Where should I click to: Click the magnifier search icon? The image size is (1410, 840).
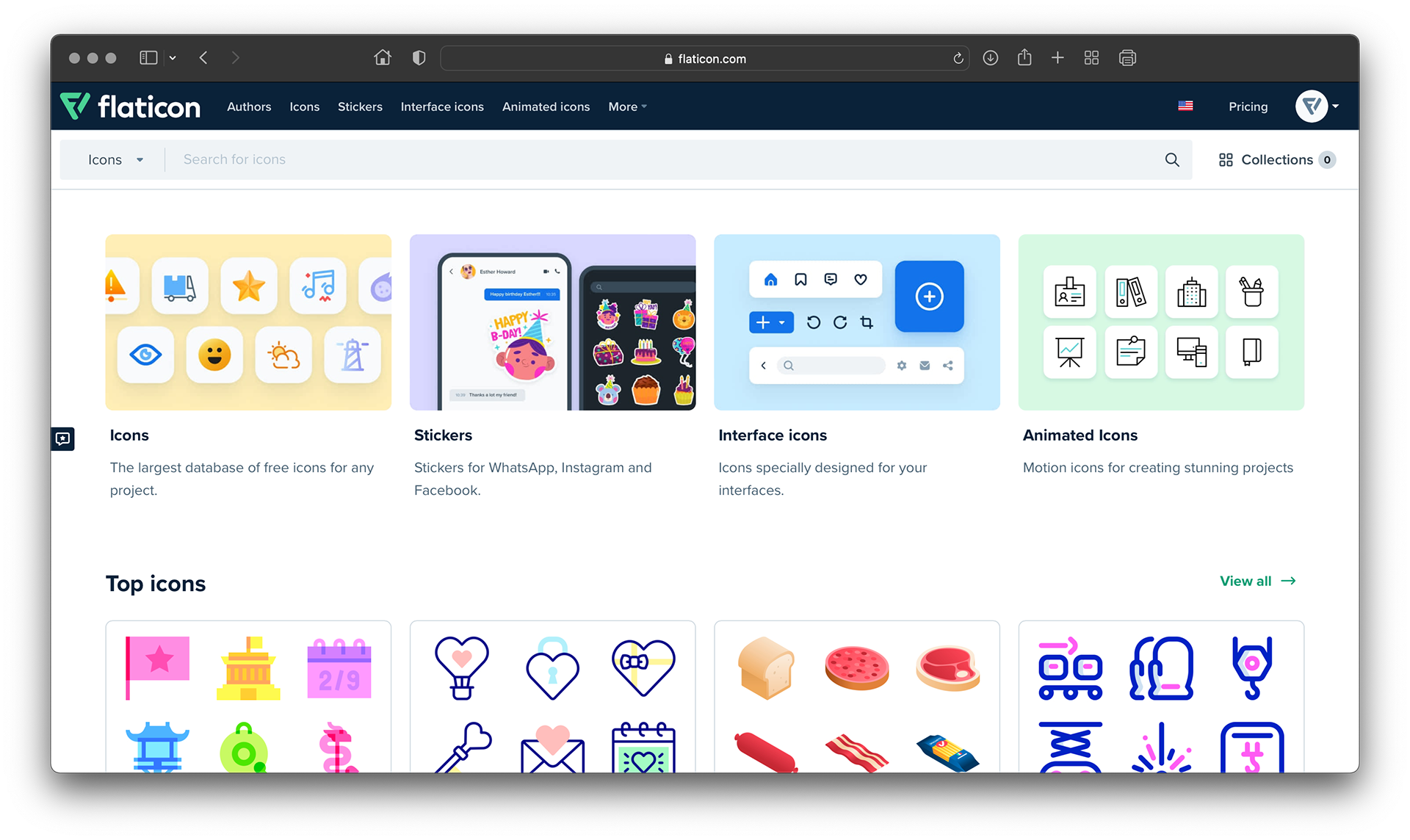[x=1172, y=159]
